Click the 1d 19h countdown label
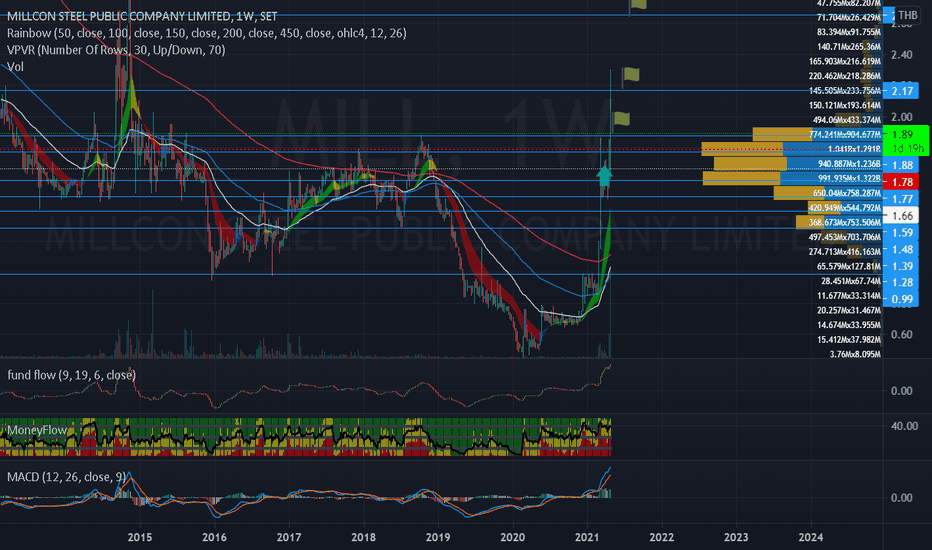This screenshot has height=550, width=932. click(x=908, y=148)
